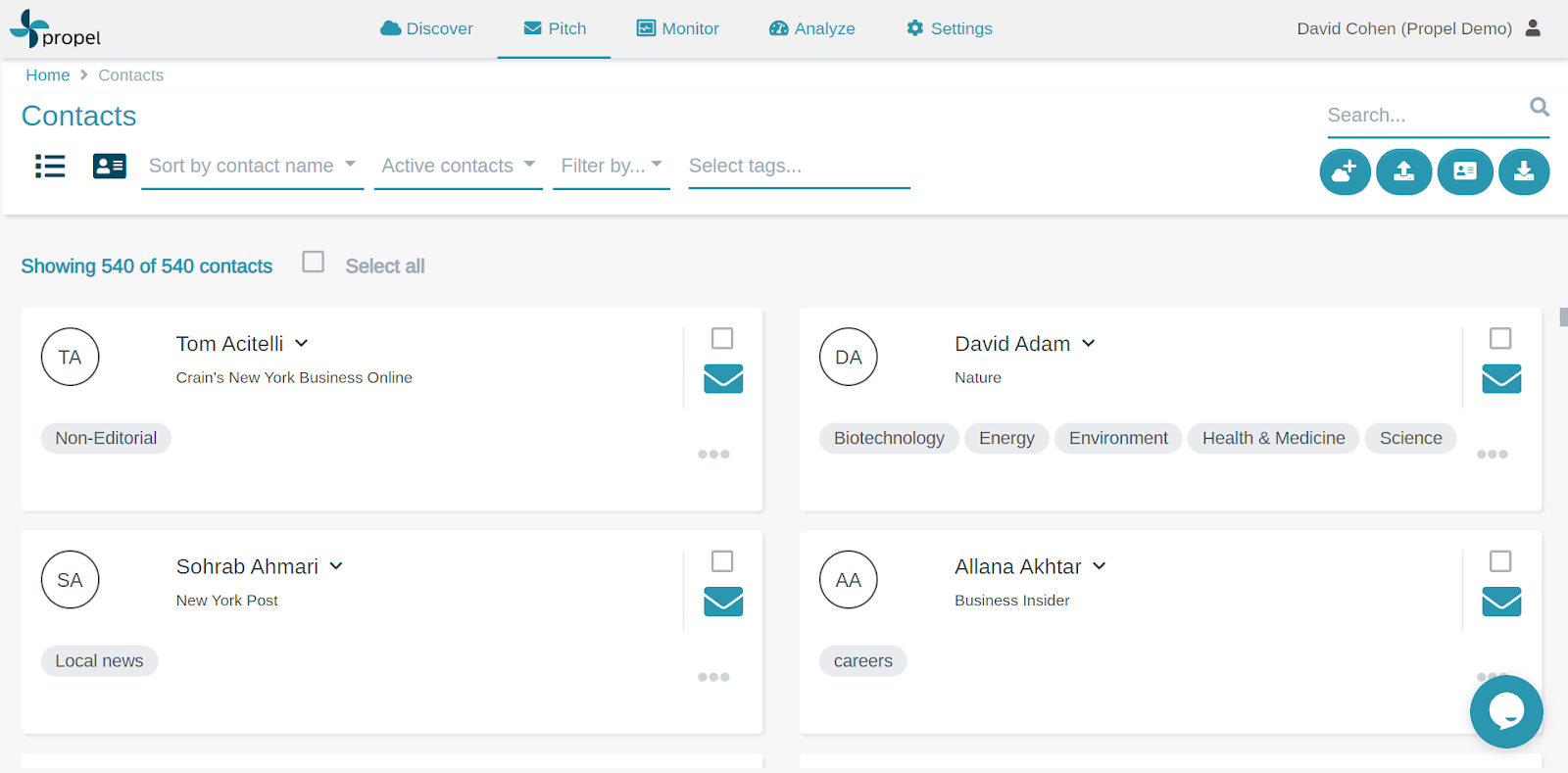Open the Sort by contact name dropdown

tap(253, 167)
